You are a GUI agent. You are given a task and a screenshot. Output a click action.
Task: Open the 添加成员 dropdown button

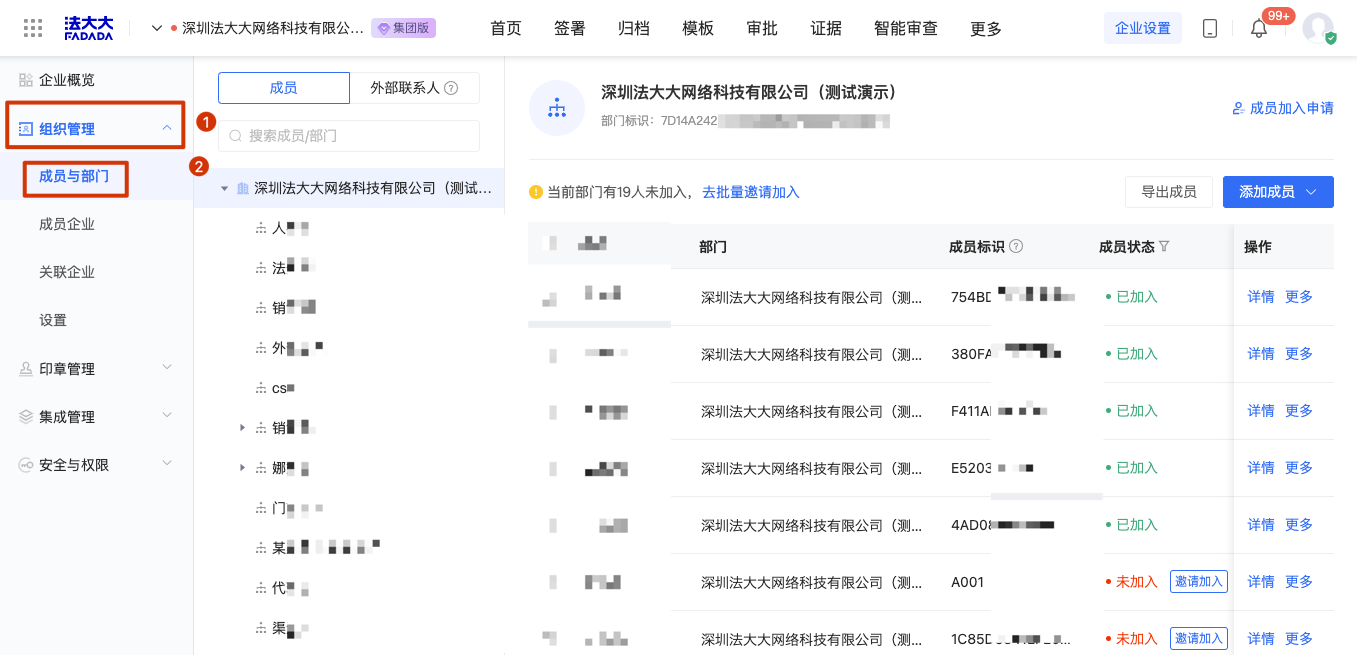[1278, 192]
